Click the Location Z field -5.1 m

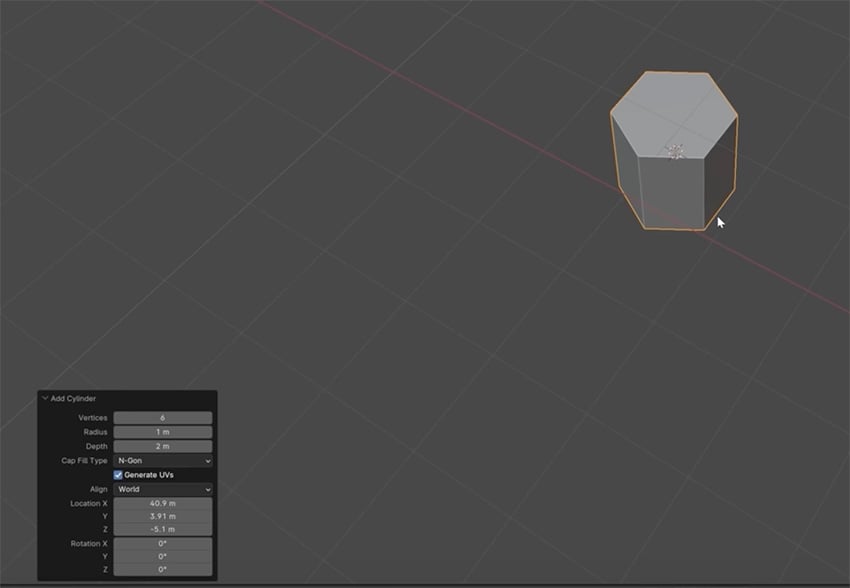click(163, 529)
